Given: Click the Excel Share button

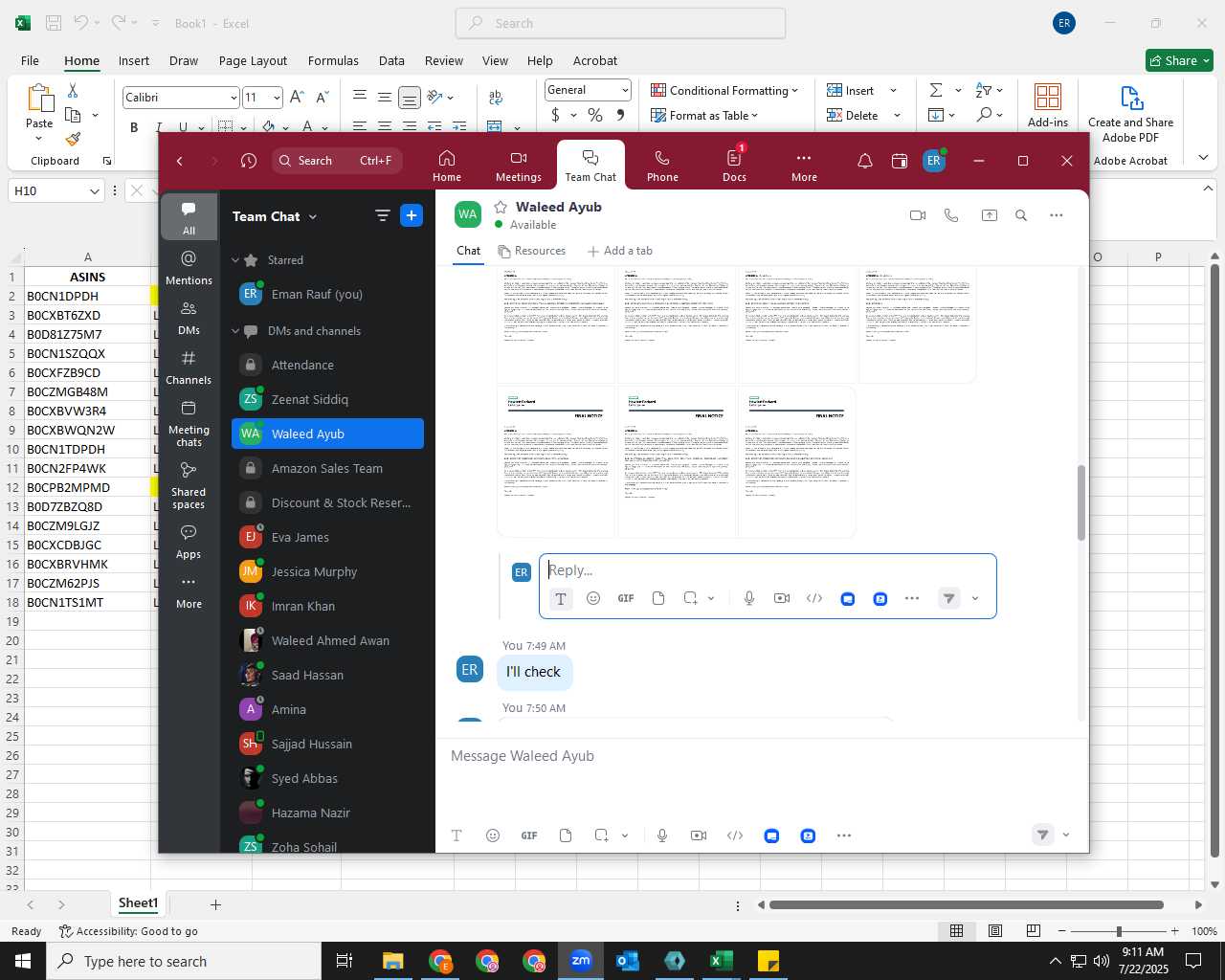Looking at the screenshot, I should tap(1179, 60).
